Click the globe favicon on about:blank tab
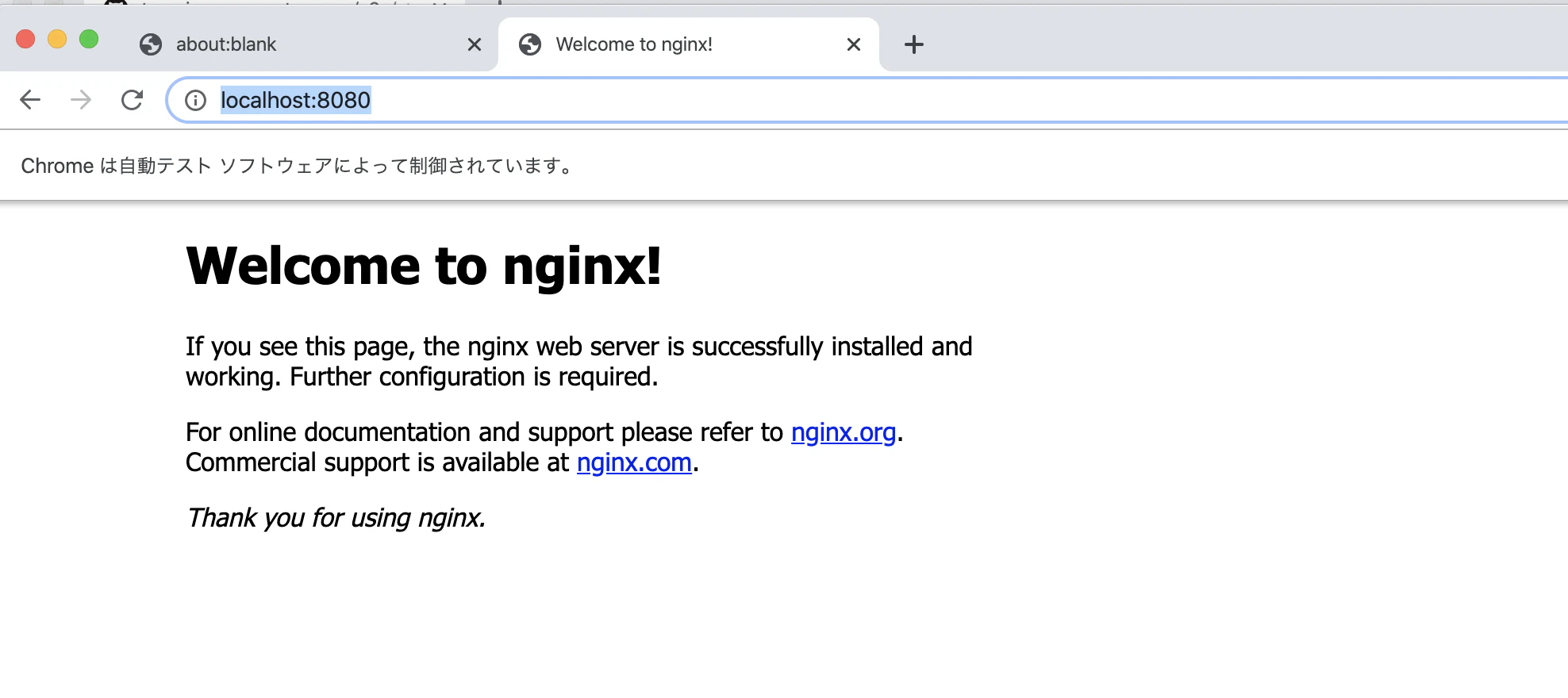Image resolution: width=1568 pixels, height=698 pixels. pyautogui.click(x=151, y=44)
